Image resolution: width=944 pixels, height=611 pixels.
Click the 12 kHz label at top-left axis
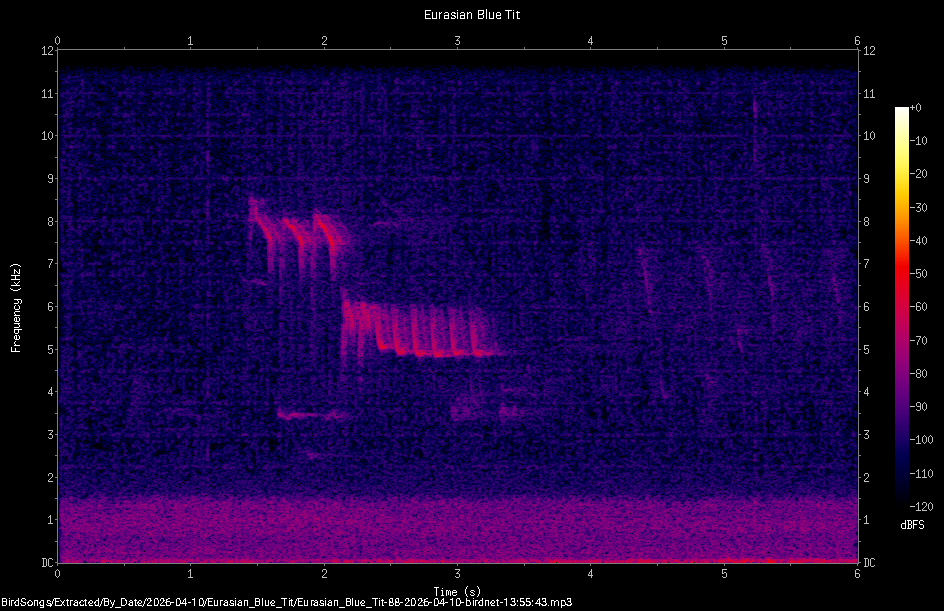[45, 52]
